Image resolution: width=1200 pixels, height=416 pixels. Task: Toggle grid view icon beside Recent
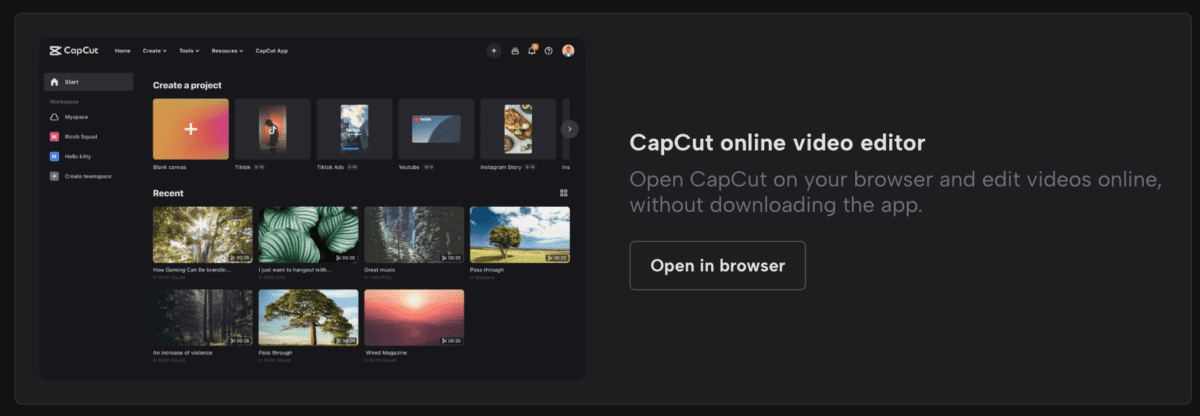564,193
